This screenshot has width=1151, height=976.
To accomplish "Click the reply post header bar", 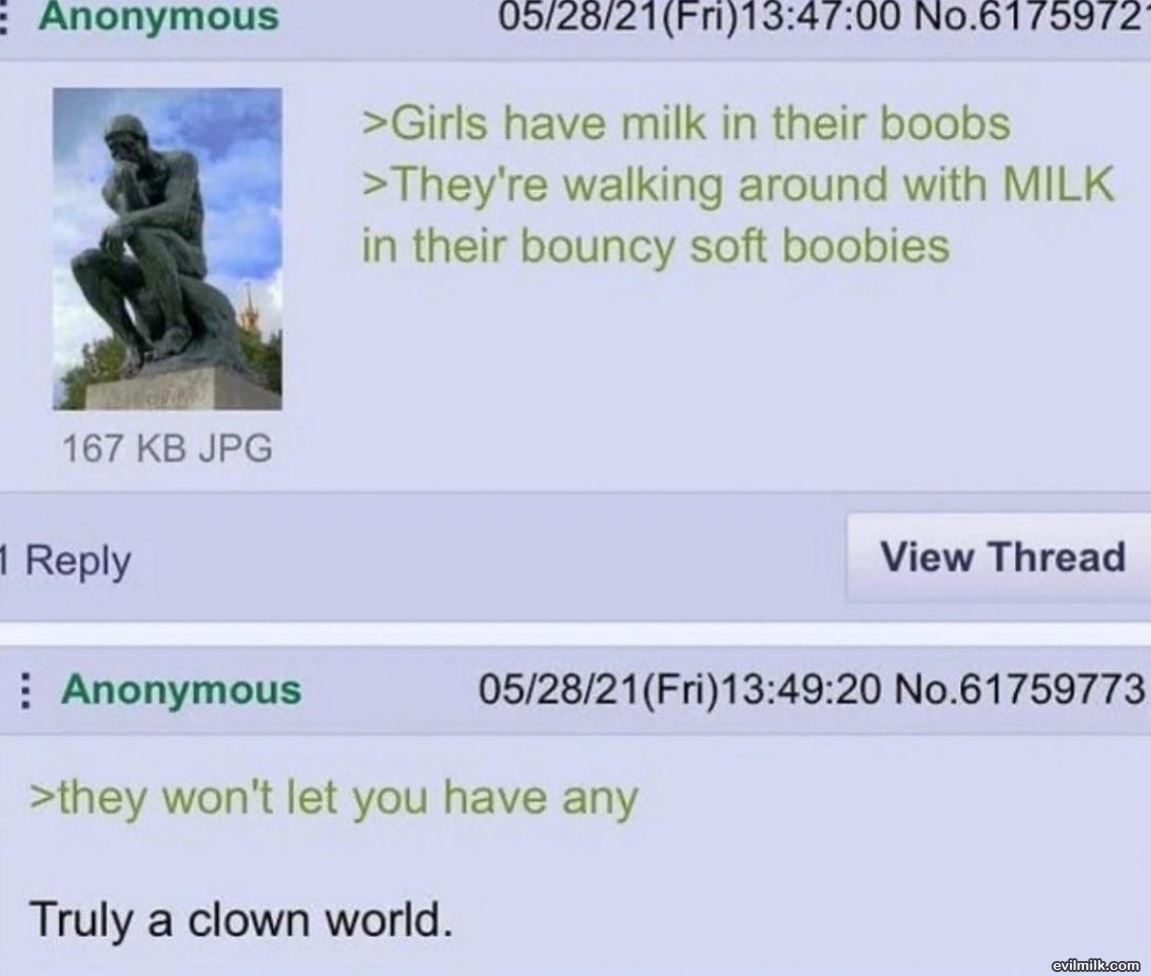I will tap(576, 690).
